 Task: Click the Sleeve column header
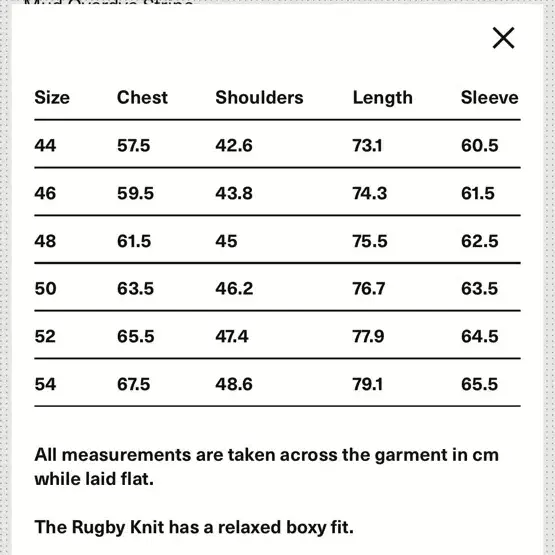pyautogui.click(x=490, y=97)
